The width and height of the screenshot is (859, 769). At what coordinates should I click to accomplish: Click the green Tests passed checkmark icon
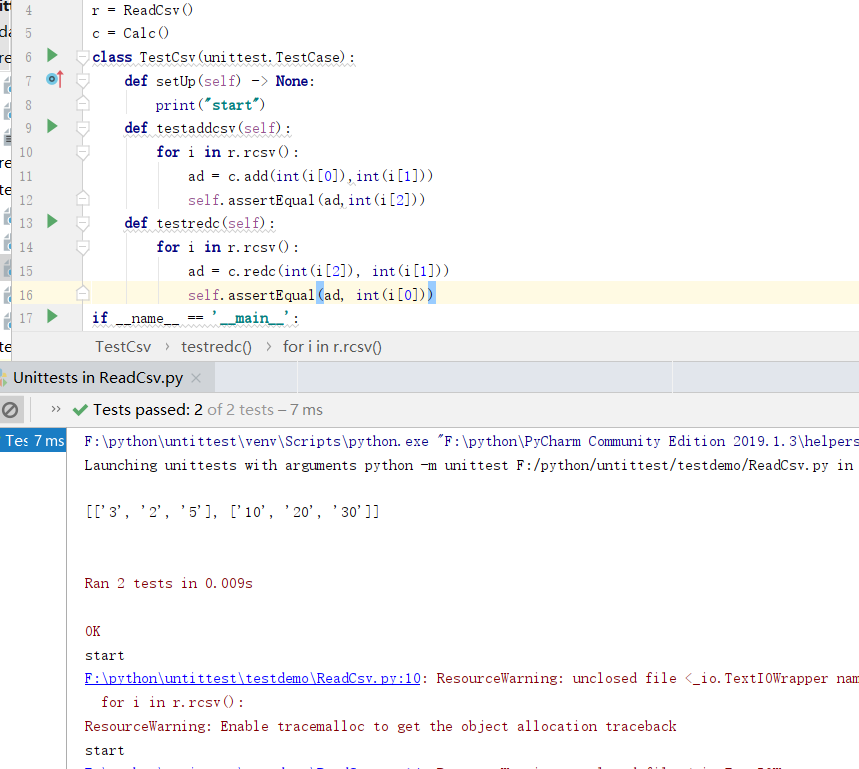click(x=80, y=410)
